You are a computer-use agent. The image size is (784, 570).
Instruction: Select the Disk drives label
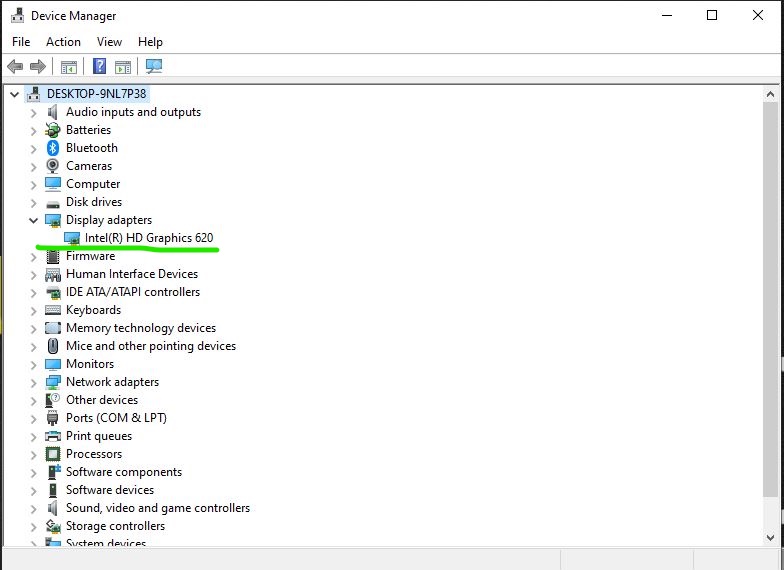pyautogui.click(x=94, y=202)
